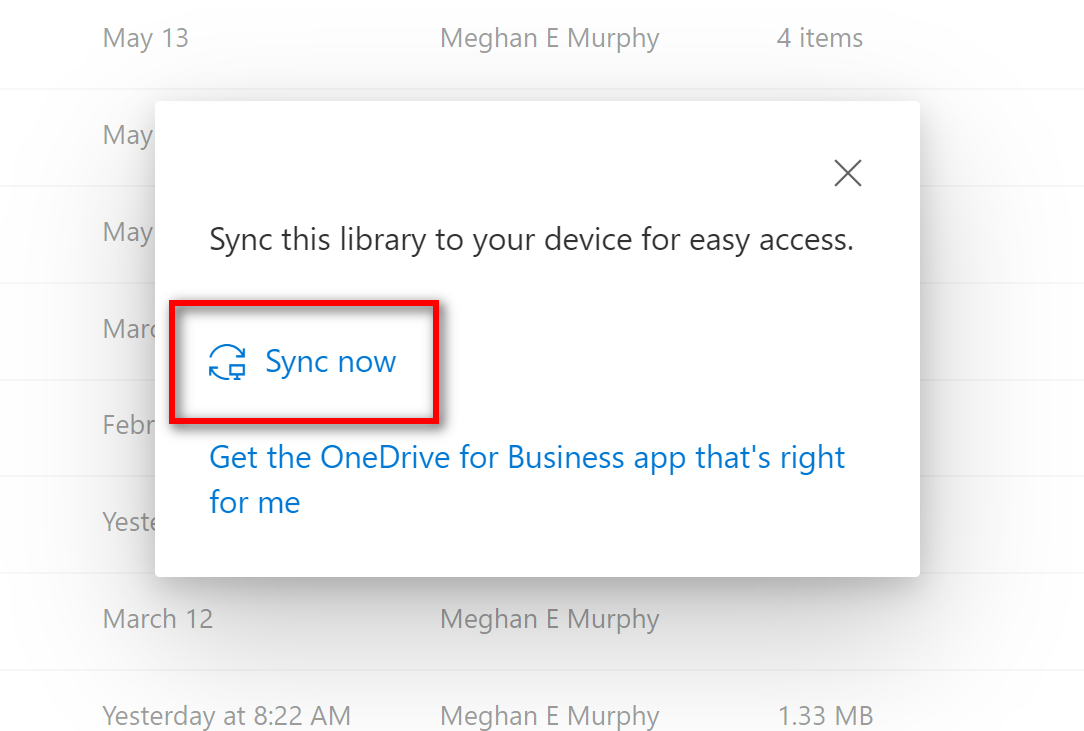Close the sync library dialog
The width and height of the screenshot is (1084, 731).
[x=848, y=173]
